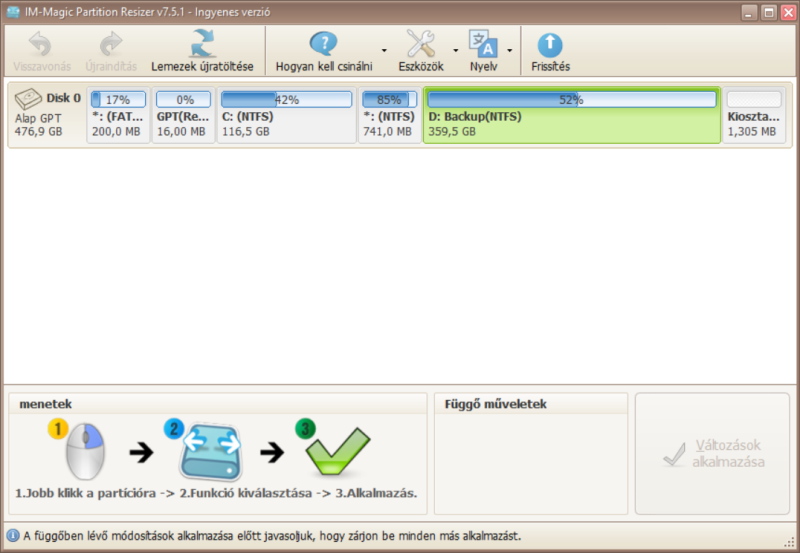Click the status bar advice message
800x553 pixels.
coord(272,536)
